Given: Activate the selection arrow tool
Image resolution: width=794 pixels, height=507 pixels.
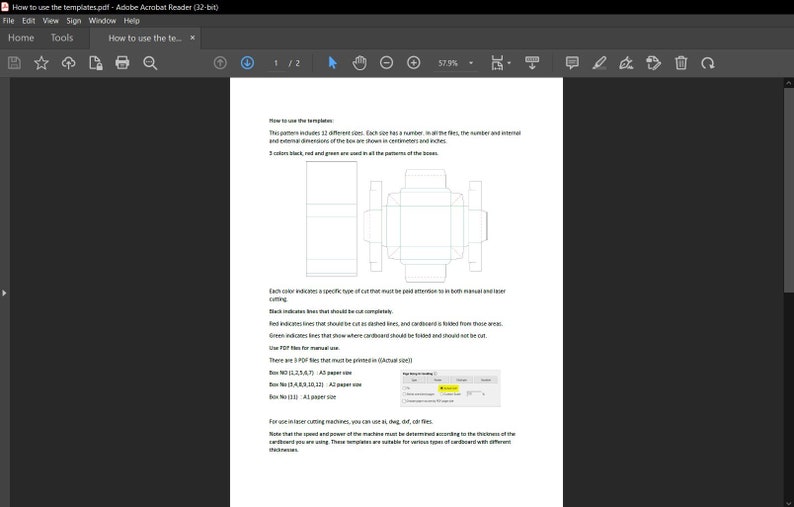Looking at the screenshot, I should coord(332,63).
